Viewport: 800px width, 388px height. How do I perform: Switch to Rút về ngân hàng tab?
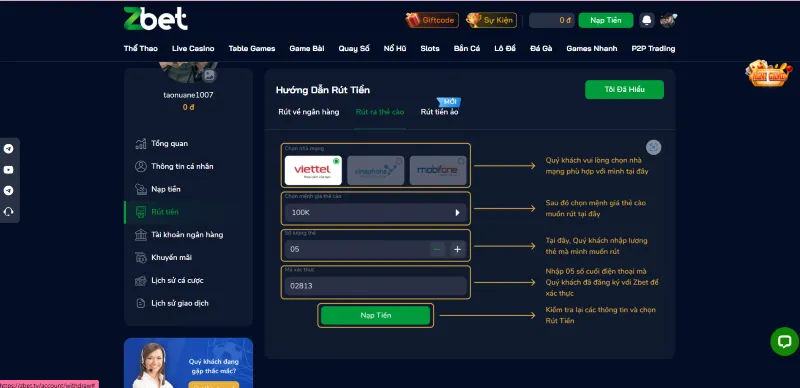coord(309,112)
